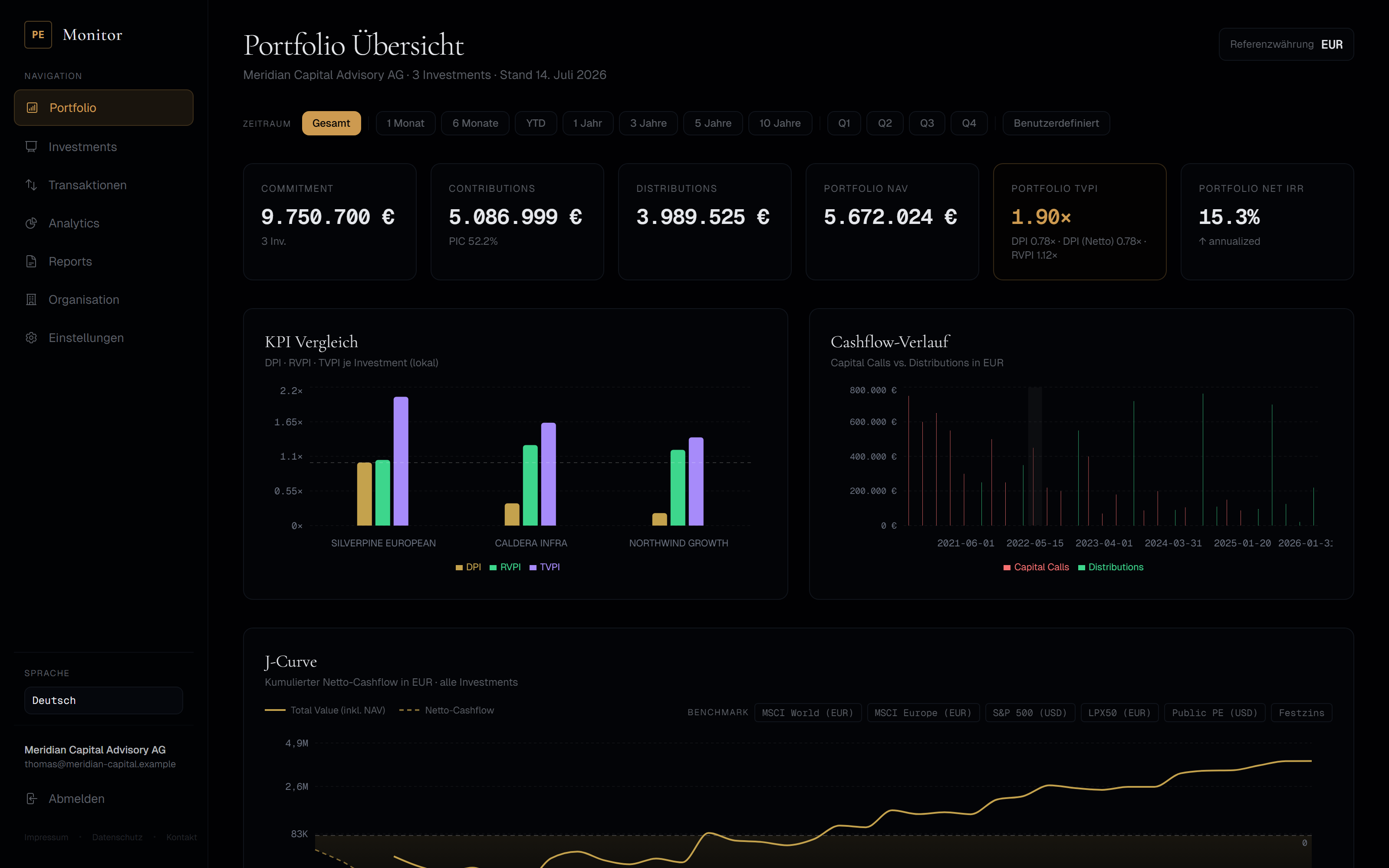The height and width of the screenshot is (868, 1389).
Task: Navigate to Analytics
Action: (x=103, y=223)
